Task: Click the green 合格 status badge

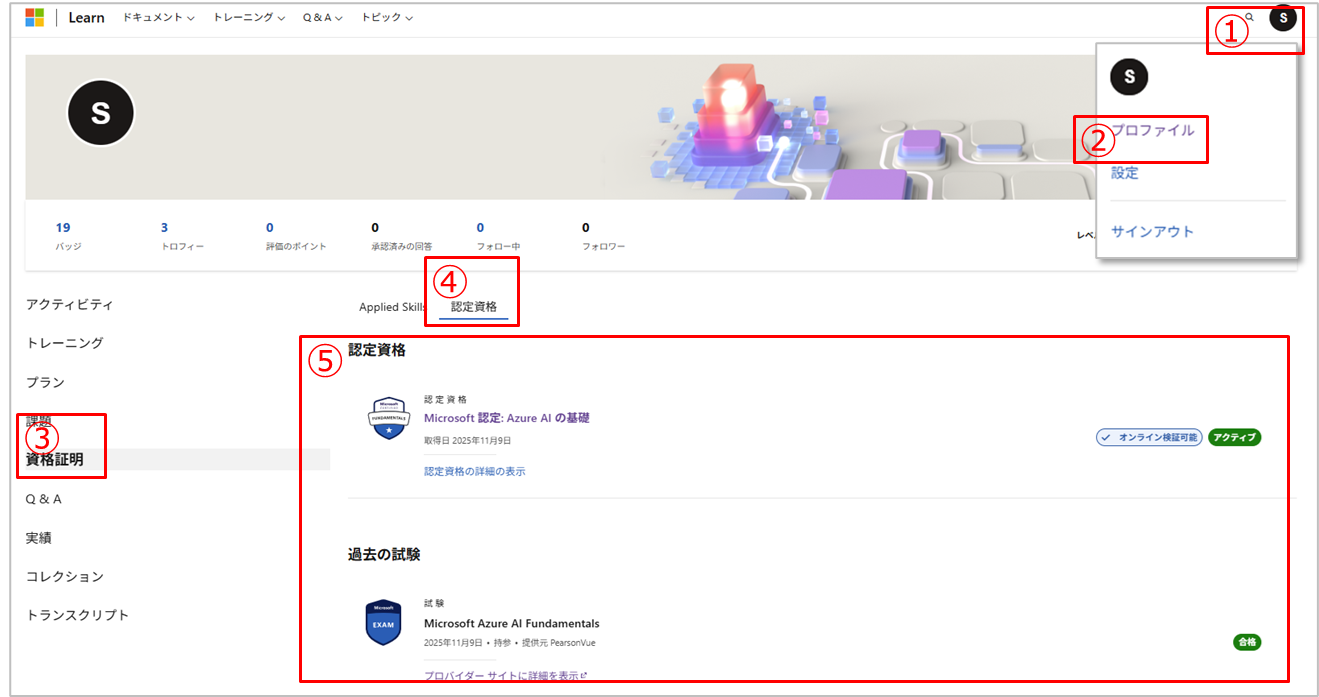Action: point(1247,642)
